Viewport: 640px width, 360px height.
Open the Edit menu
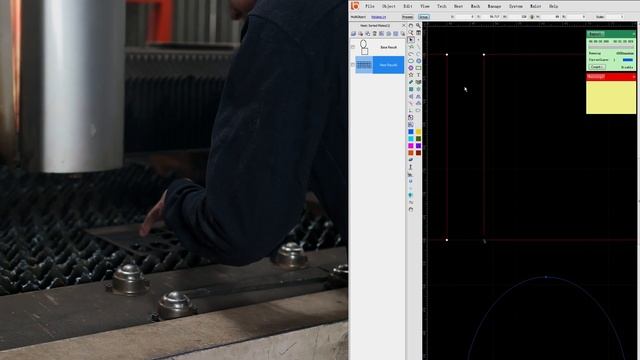click(x=408, y=6)
